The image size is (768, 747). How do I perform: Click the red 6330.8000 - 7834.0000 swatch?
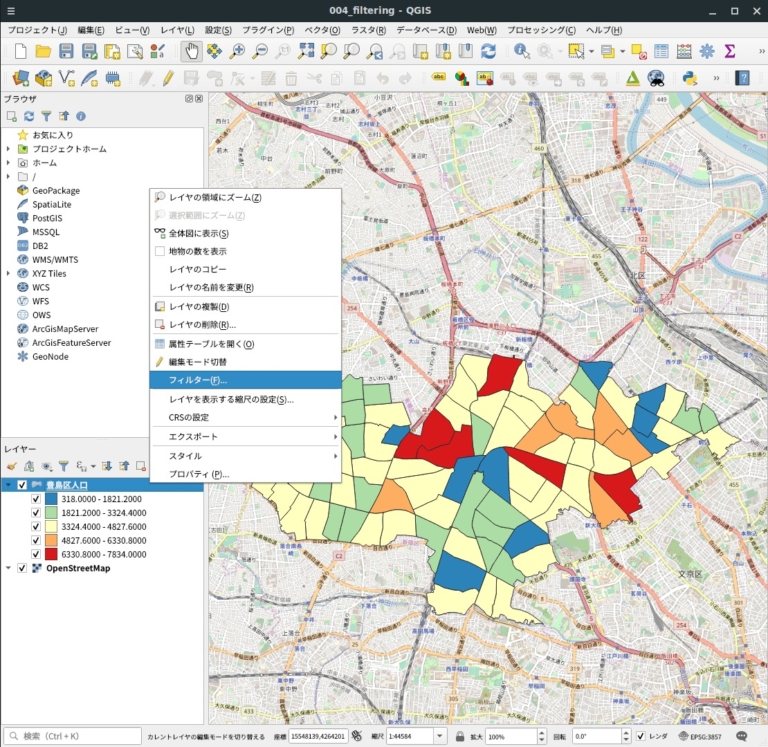click(x=51, y=553)
